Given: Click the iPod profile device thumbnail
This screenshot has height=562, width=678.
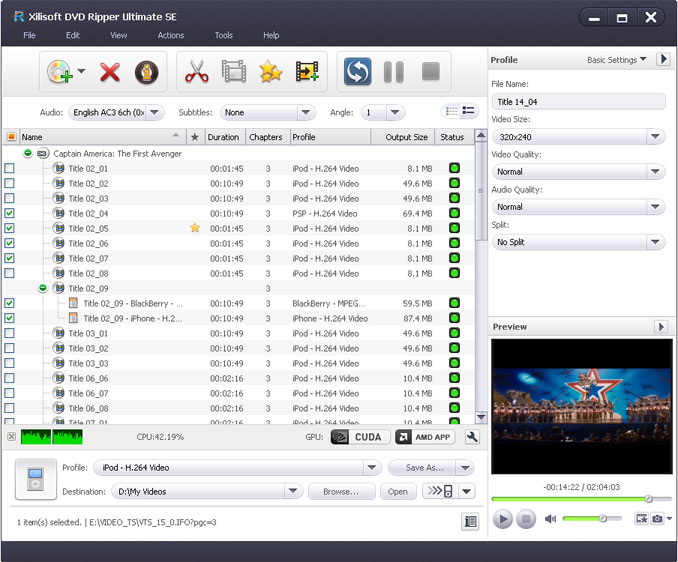Looking at the screenshot, I should pos(36,479).
